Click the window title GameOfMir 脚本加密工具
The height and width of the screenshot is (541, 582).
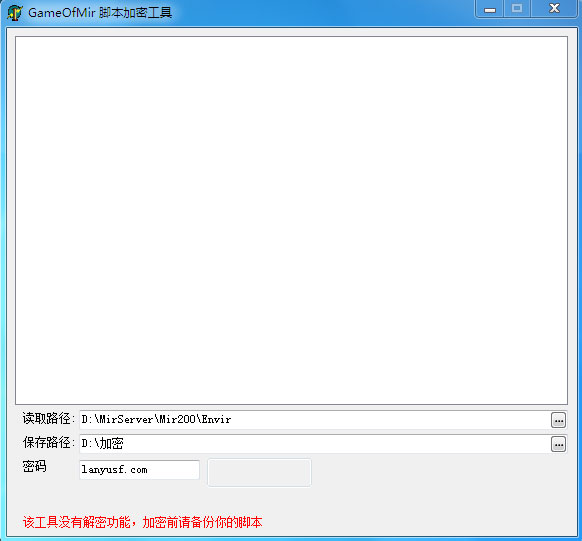pyautogui.click(x=100, y=13)
